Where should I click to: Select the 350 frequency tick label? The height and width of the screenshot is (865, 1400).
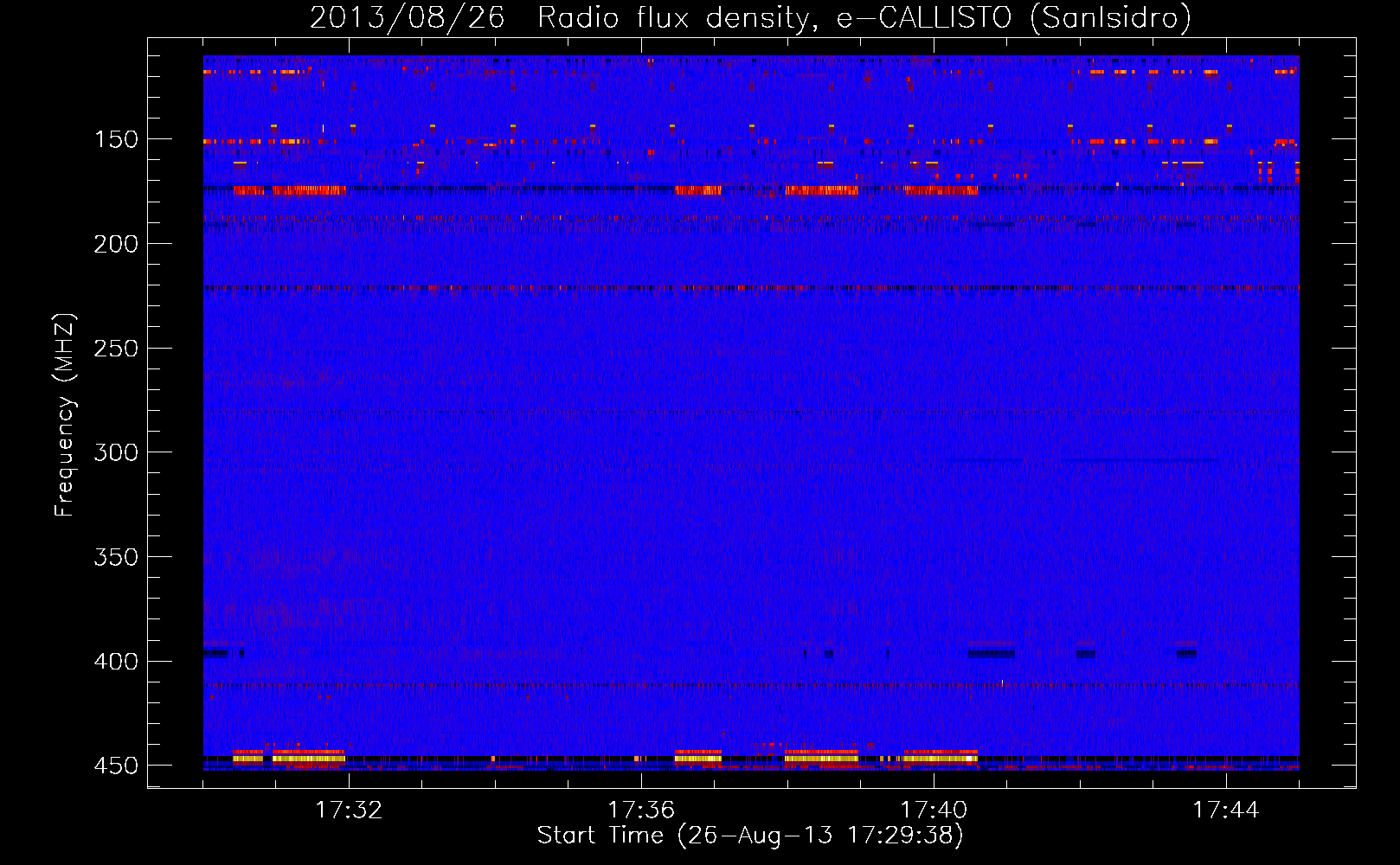pos(115,557)
